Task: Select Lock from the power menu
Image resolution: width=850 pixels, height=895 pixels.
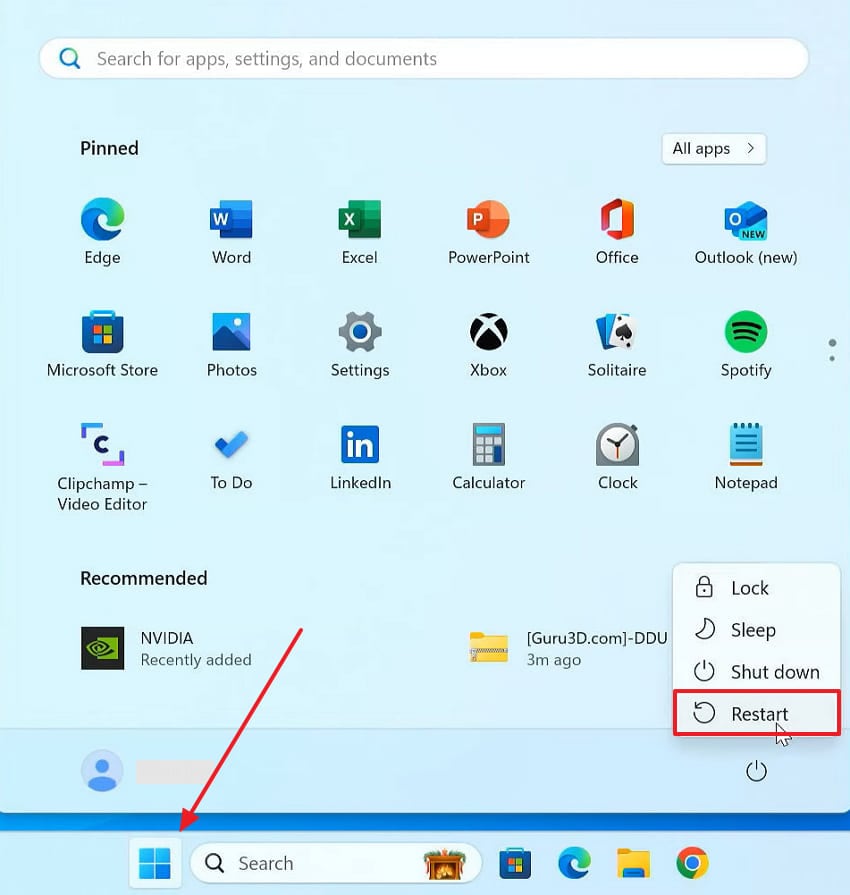Action: tap(756, 588)
